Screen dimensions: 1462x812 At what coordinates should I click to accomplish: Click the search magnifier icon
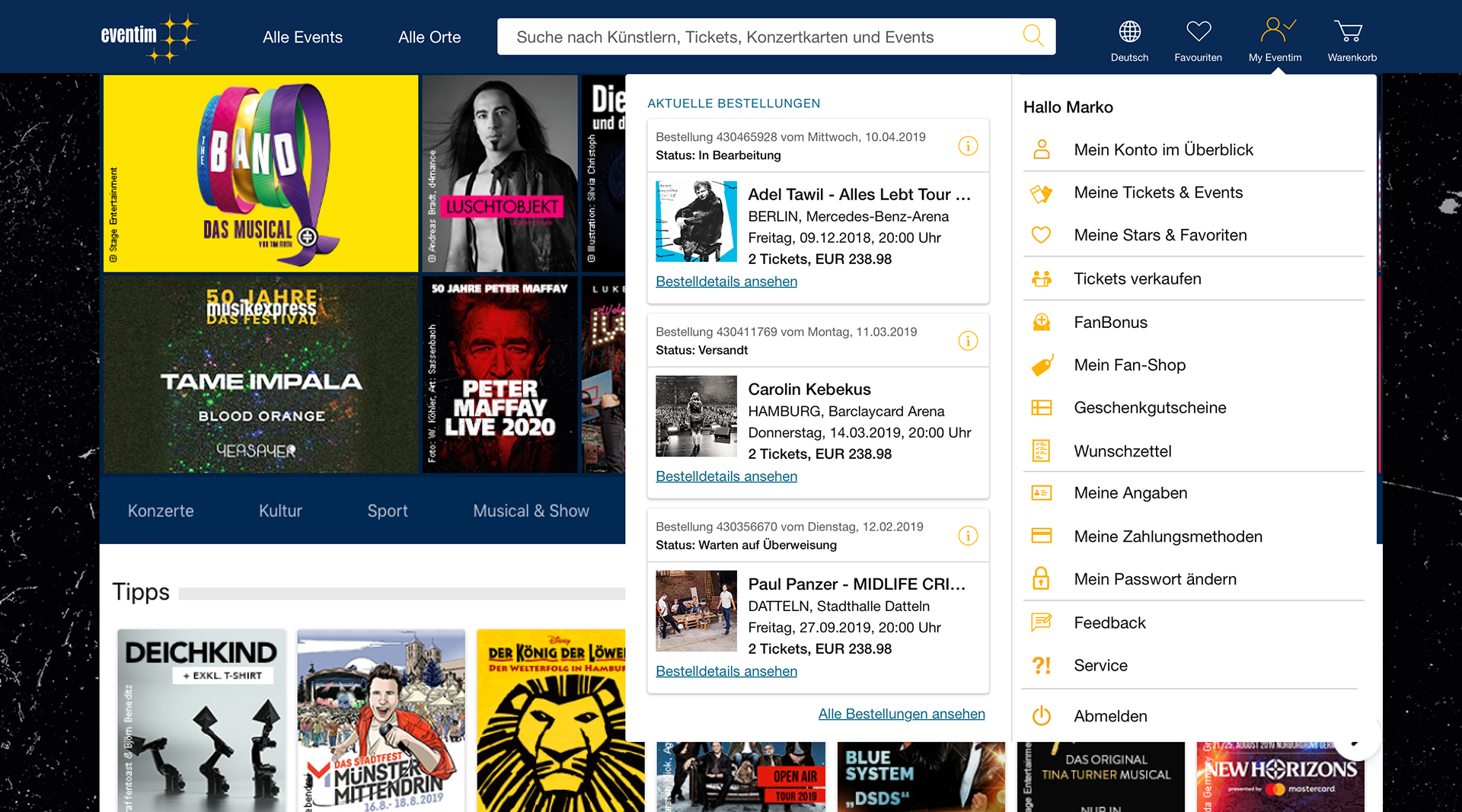1033,36
